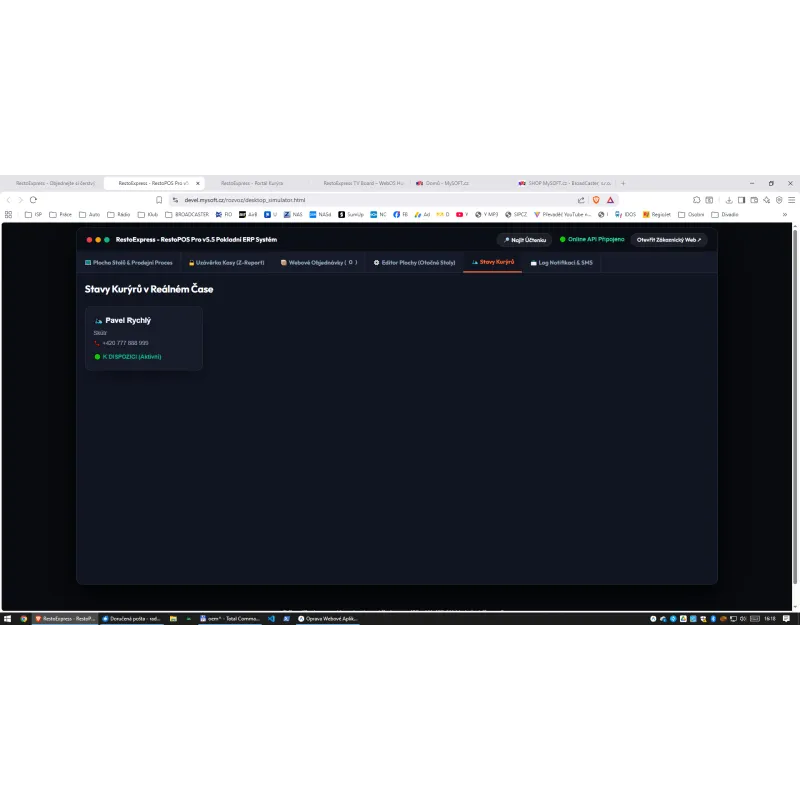Open the BROADCASTER bookmarks folder
800x800 pixels.
click(187, 215)
